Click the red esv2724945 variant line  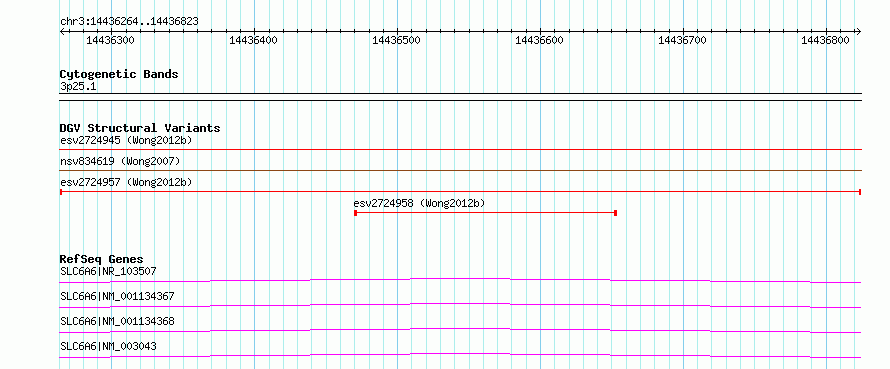(x=460, y=149)
